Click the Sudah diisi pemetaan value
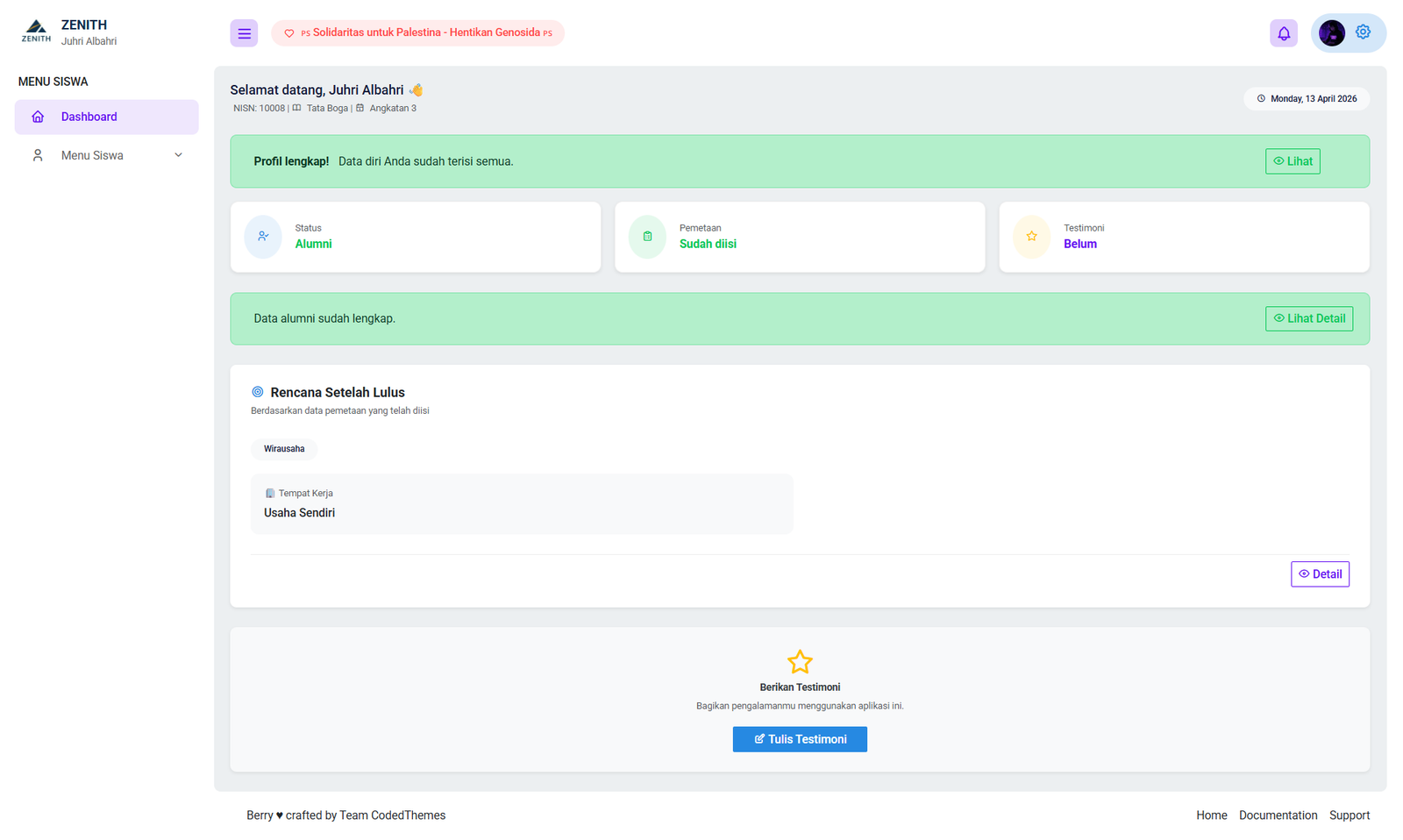This screenshot has height=840, width=1403. coord(708,244)
